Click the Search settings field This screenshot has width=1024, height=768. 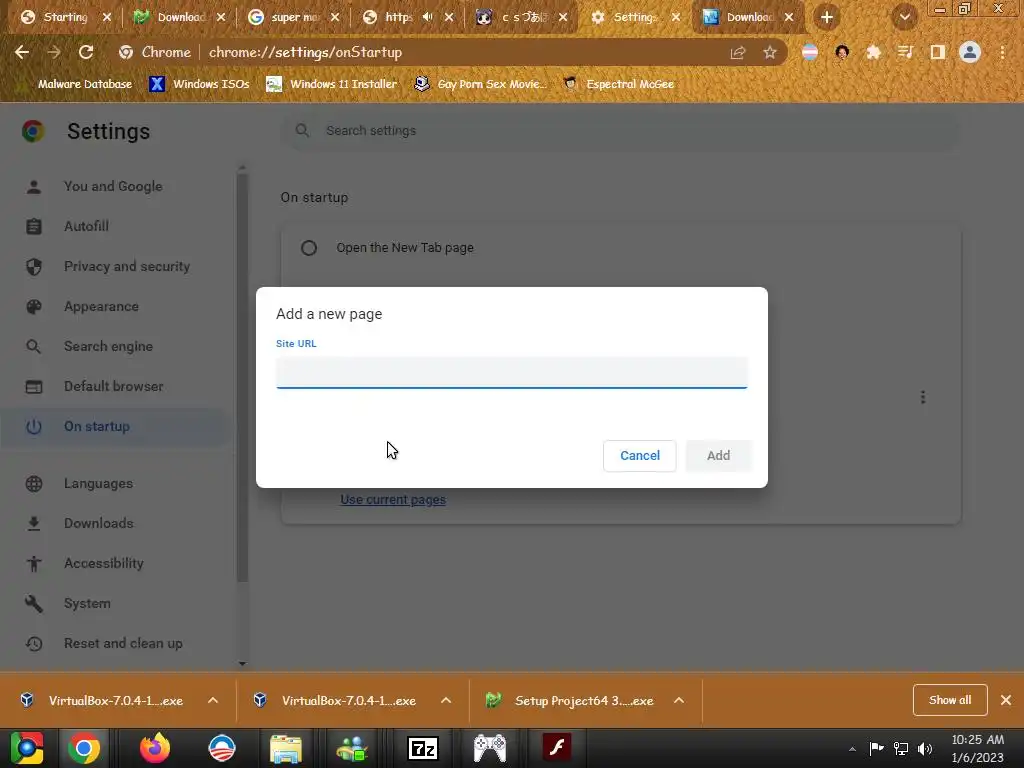[620, 131]
